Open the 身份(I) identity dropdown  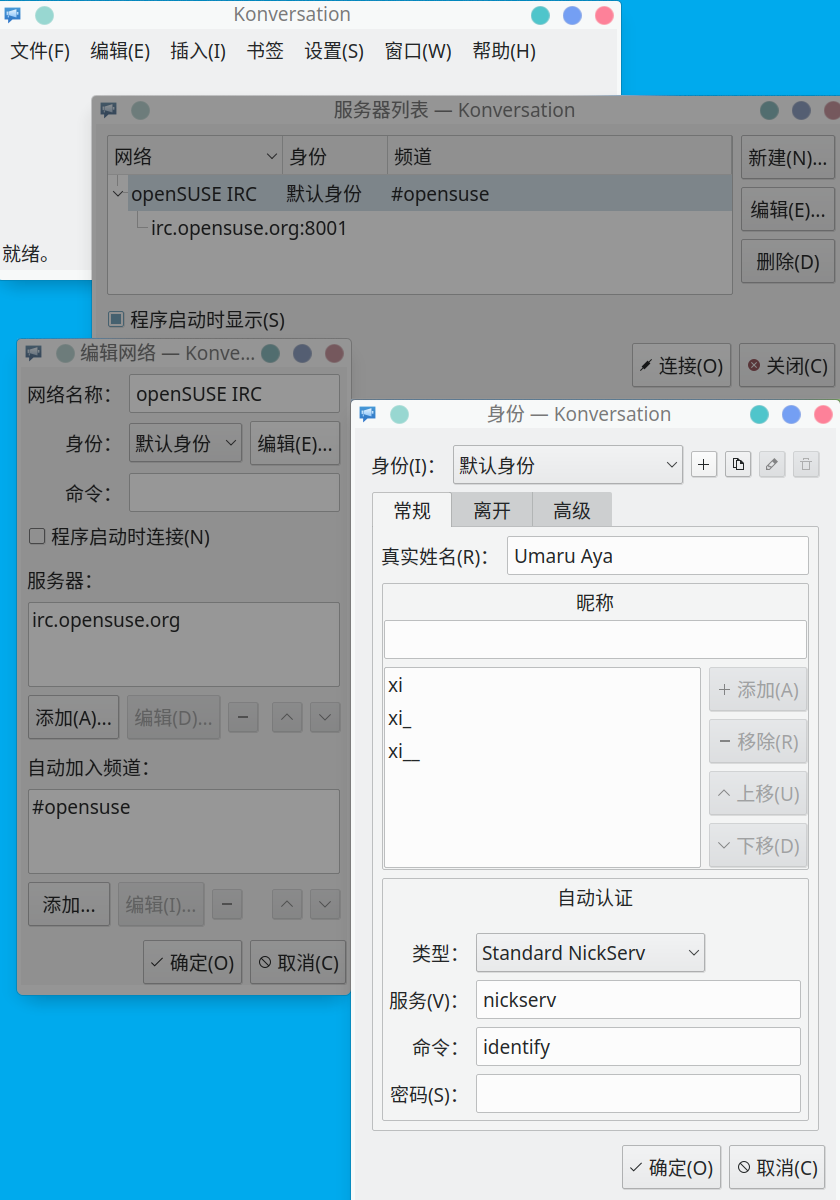click(568, 465)
